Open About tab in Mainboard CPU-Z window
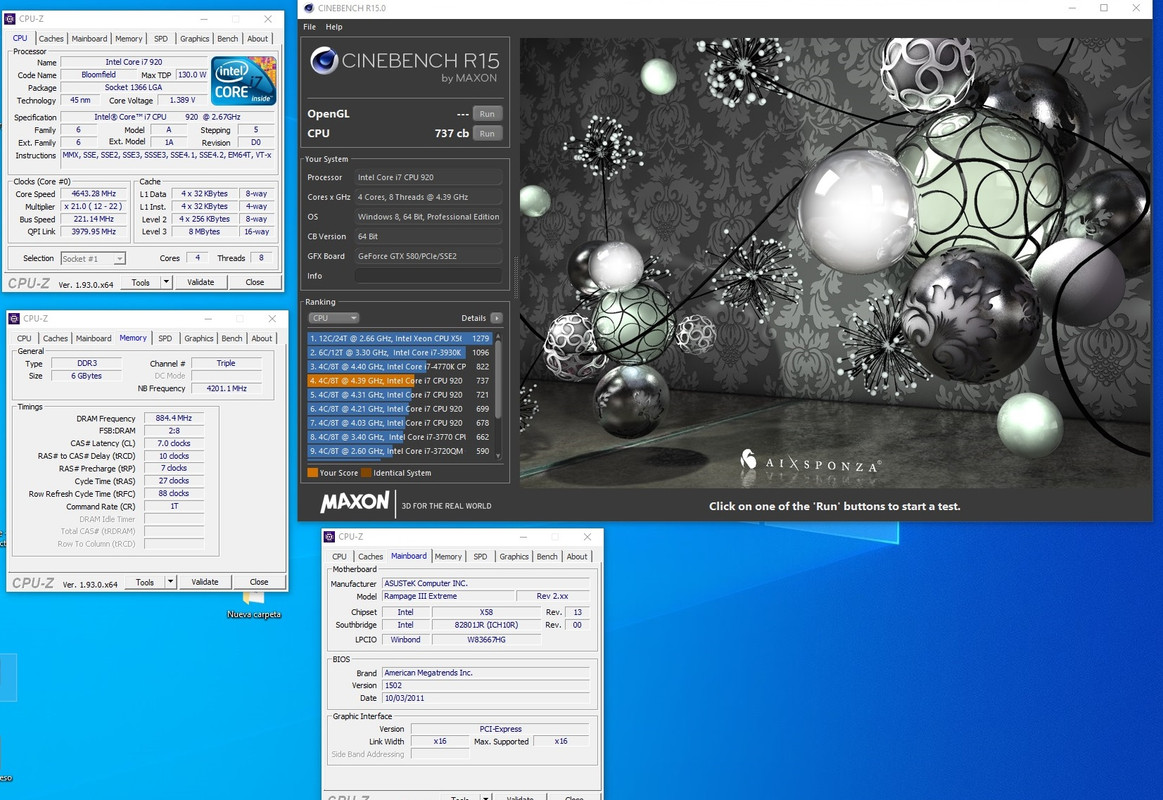Image resolution: width=1163 pixels, height=800 pixels. pos(577,556)
